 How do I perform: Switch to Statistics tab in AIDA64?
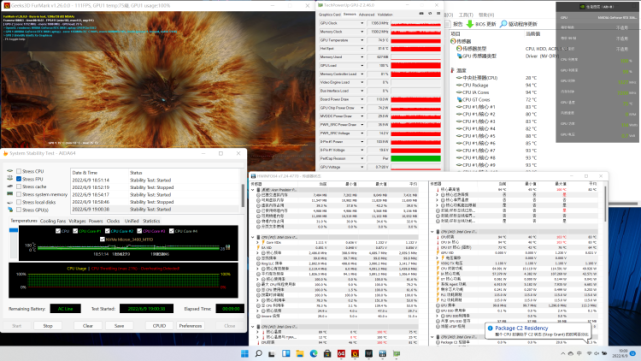[151, 221]
